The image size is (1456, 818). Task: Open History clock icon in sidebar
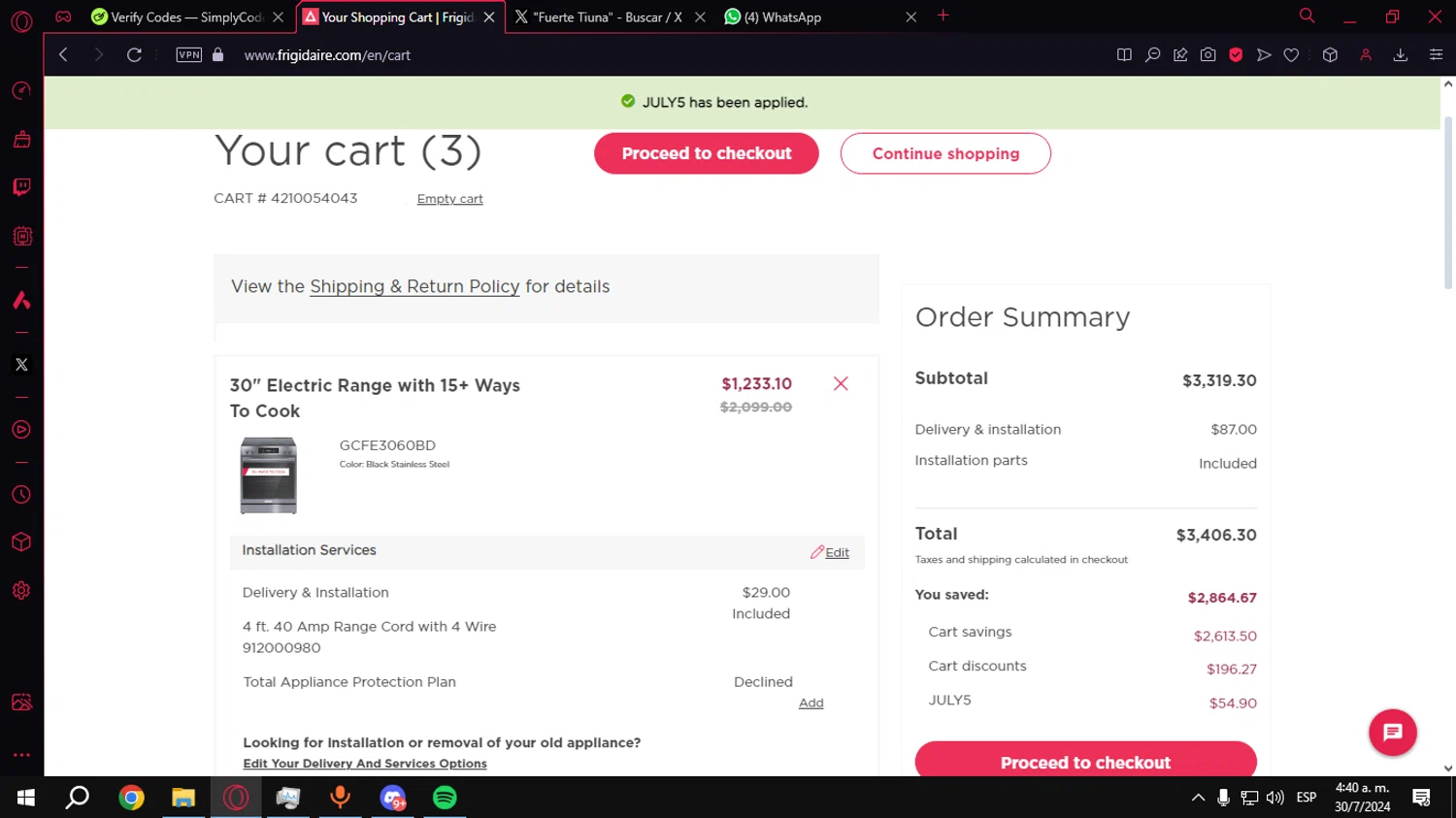(21, 495)
